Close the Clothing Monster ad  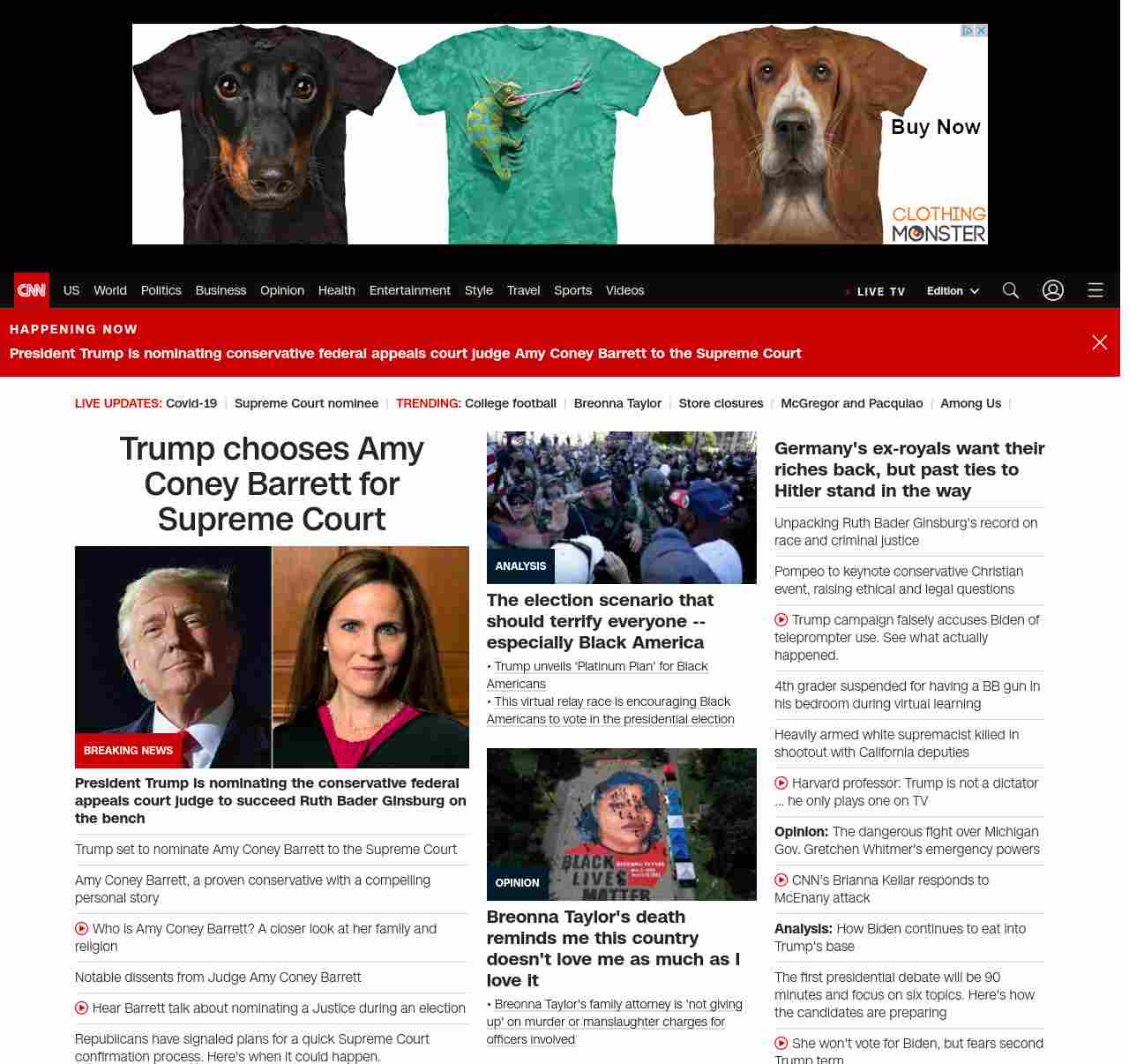tap(981, 31)
